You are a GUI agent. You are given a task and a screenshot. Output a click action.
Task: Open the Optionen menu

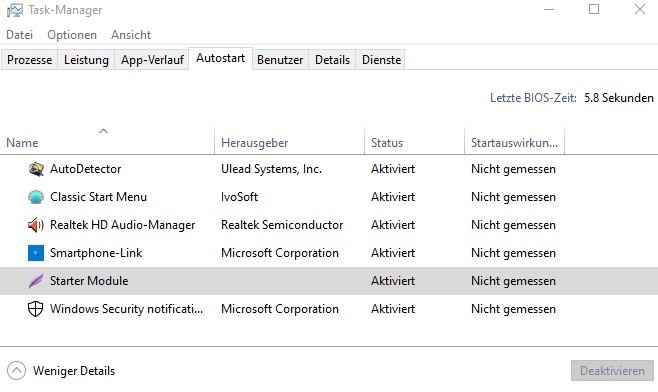(72, 35)
